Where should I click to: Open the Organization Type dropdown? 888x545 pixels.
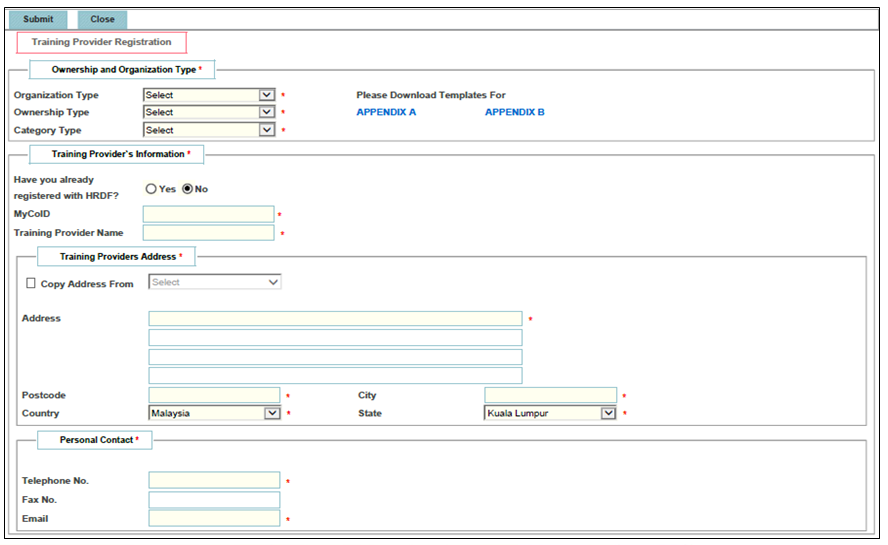tap(209, 95)
